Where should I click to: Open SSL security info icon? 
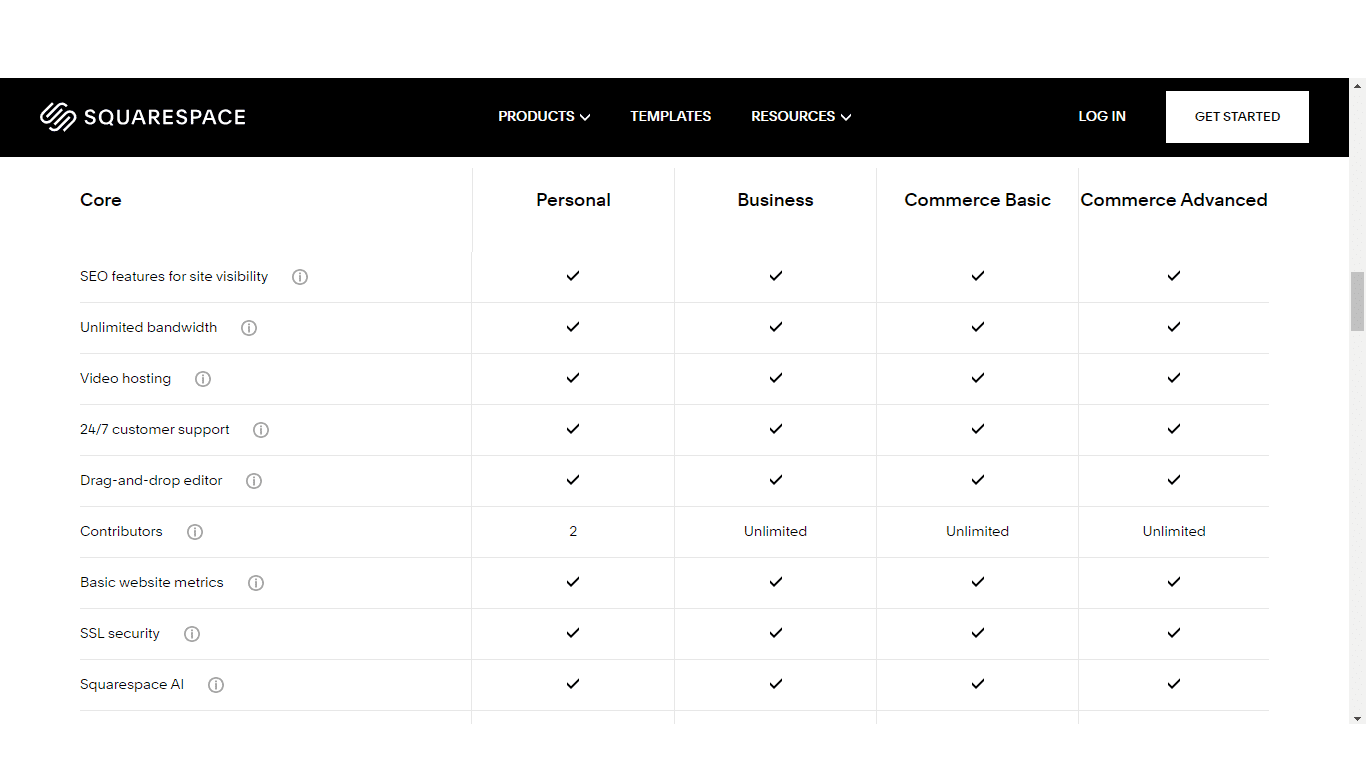click(192, 634)
